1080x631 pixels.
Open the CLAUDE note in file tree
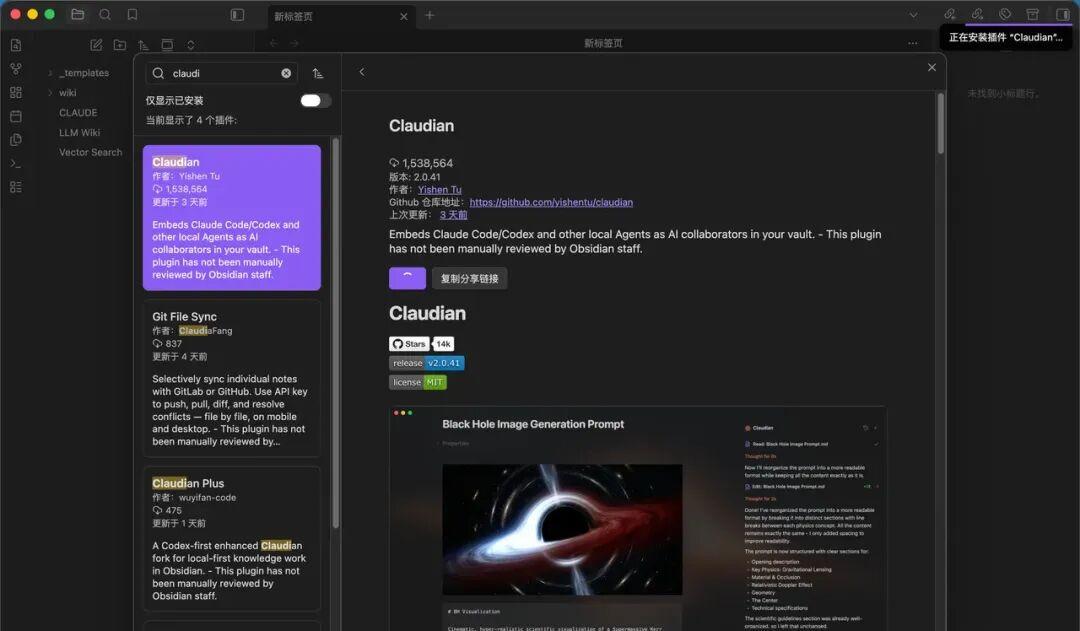click(78, 112)
